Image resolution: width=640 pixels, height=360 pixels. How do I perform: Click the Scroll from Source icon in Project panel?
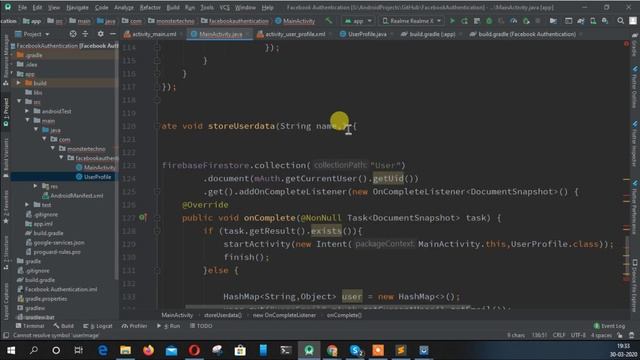[x=73, y=34]
